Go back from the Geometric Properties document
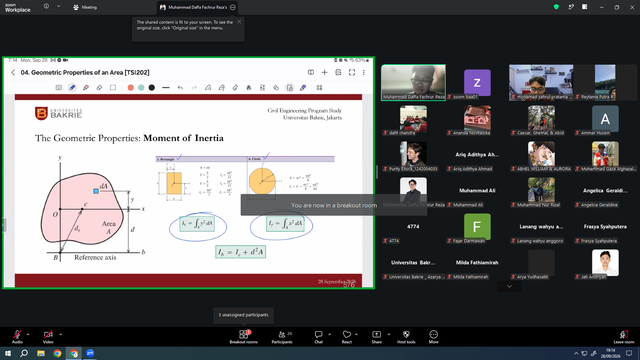Screen dimensions: 640x360 coord(13,72)
